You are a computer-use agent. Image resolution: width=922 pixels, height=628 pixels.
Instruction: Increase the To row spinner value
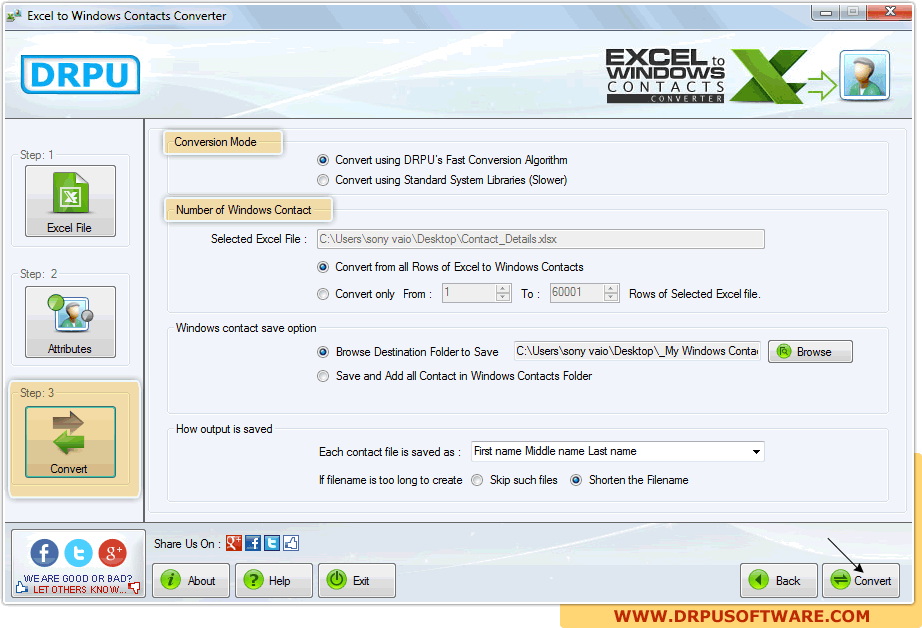tap(611, 289)
